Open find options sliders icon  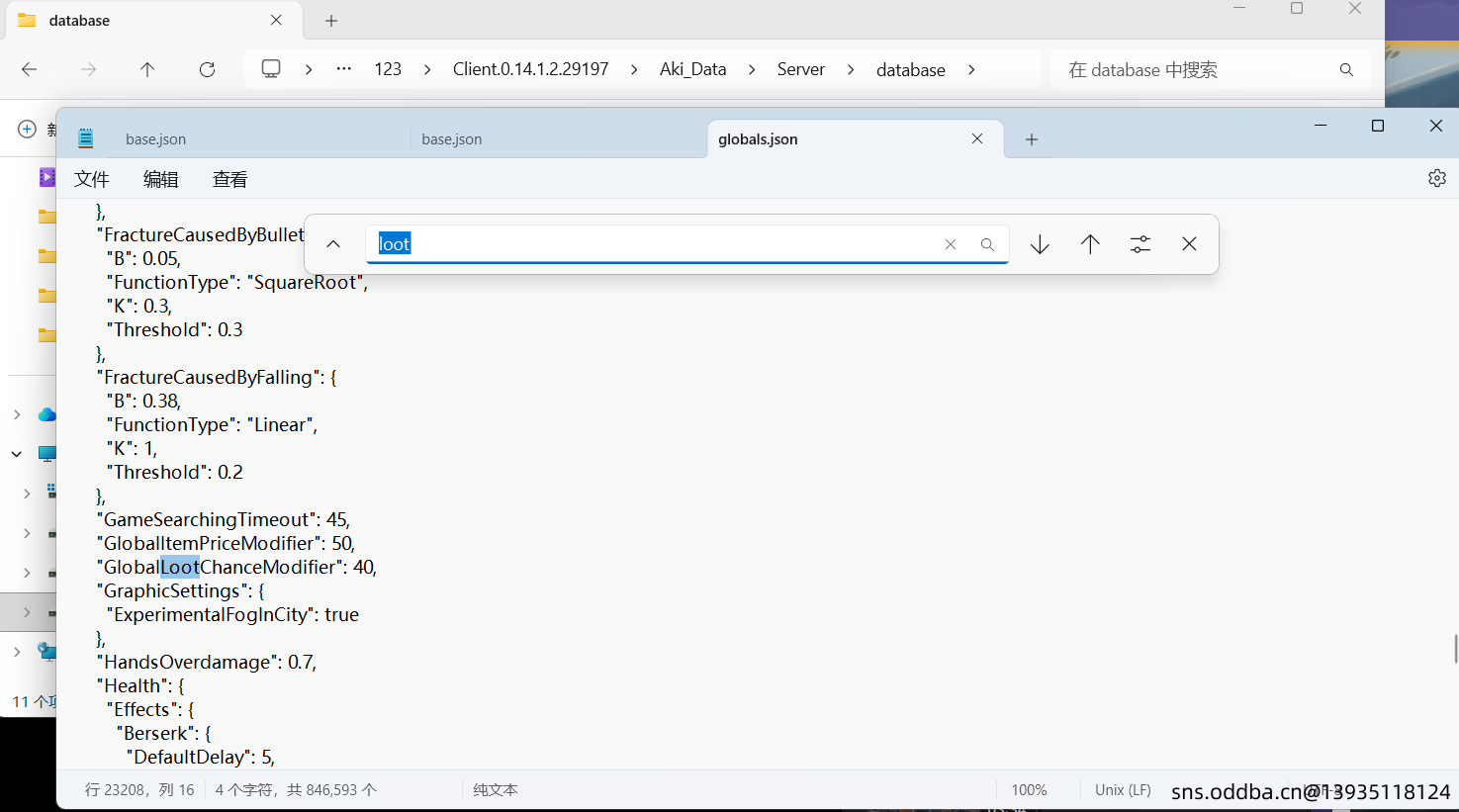(1140, 244)
